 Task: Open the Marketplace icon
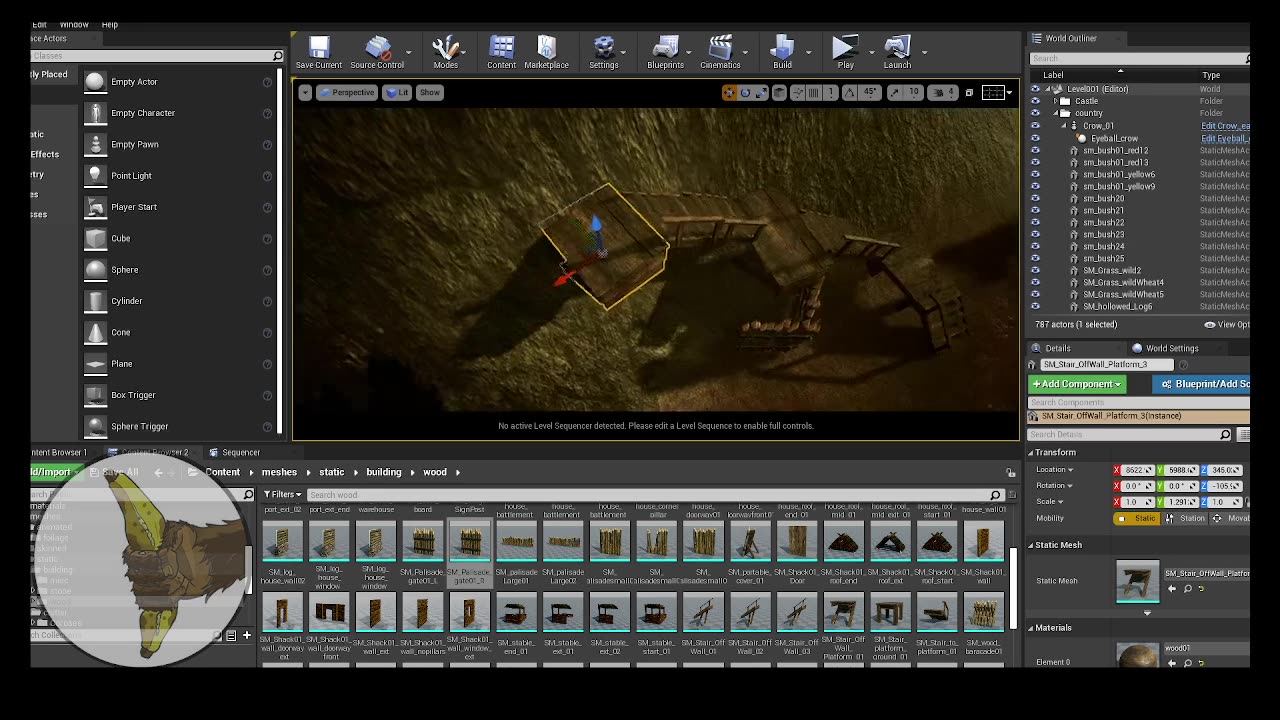pos(546,52)
